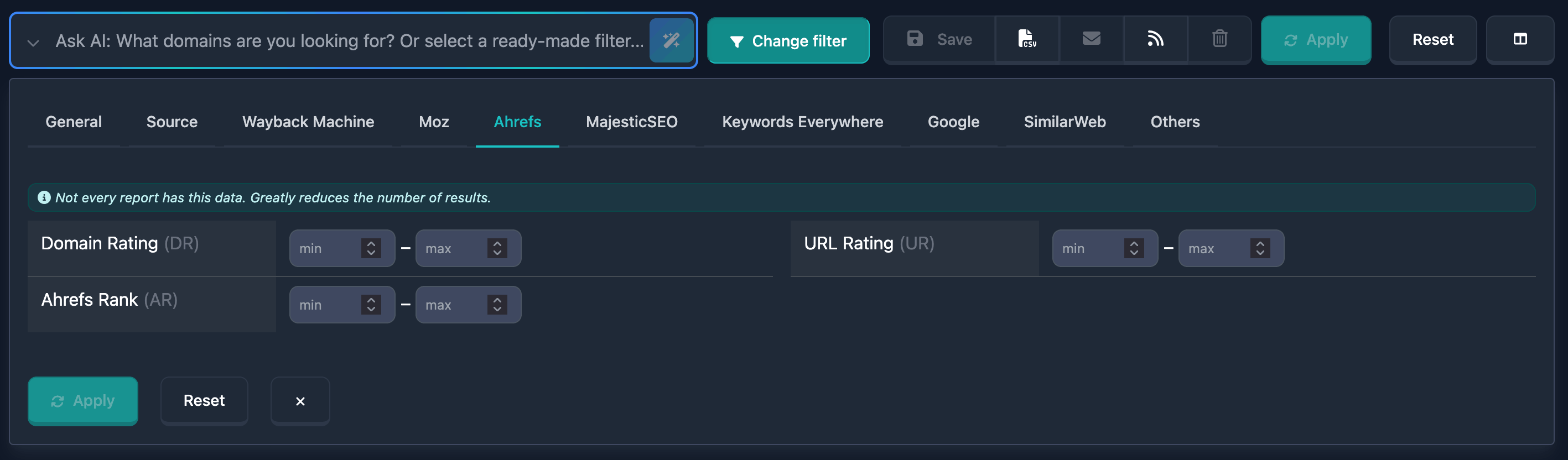This screenshot has height=460, width=1568.
Task: Expand the Ask AI search dropdown chevron
Action: (34, 42)
